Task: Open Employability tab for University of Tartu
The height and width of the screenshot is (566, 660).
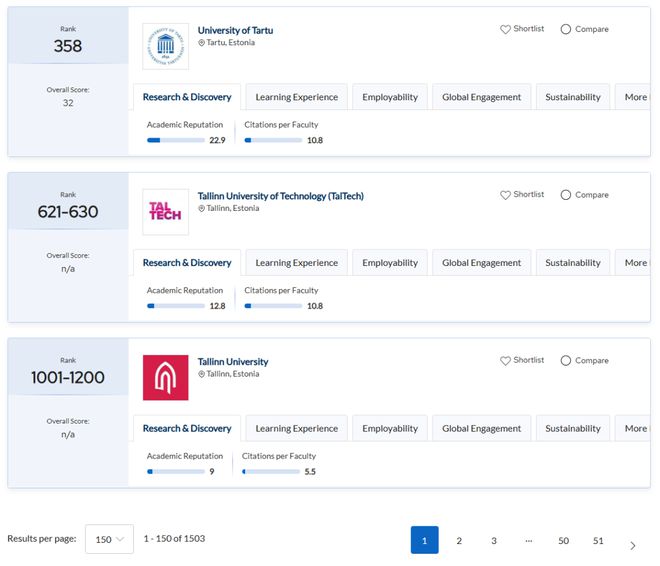Action: point(390,97)
